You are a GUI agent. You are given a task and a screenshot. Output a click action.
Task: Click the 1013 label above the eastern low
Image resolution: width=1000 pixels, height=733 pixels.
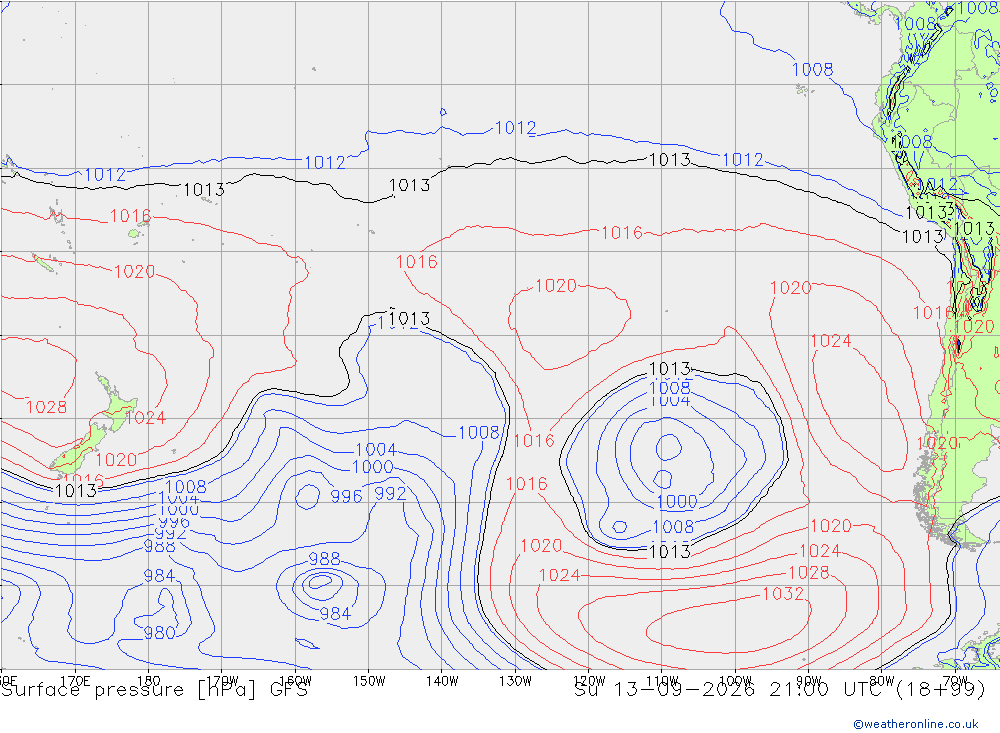(x=670, y=369)
